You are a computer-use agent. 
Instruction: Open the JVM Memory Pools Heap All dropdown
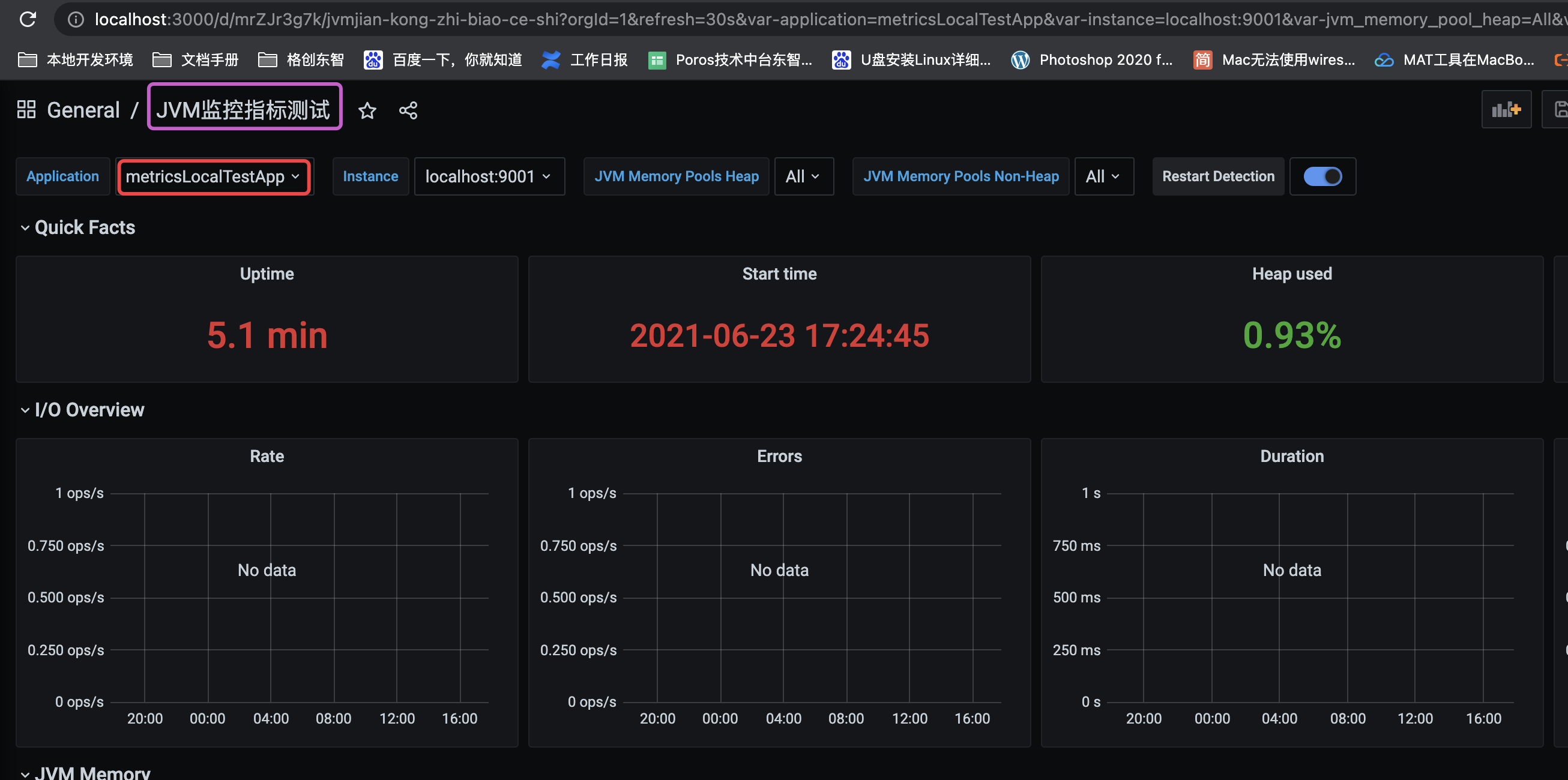pos(804,176)
